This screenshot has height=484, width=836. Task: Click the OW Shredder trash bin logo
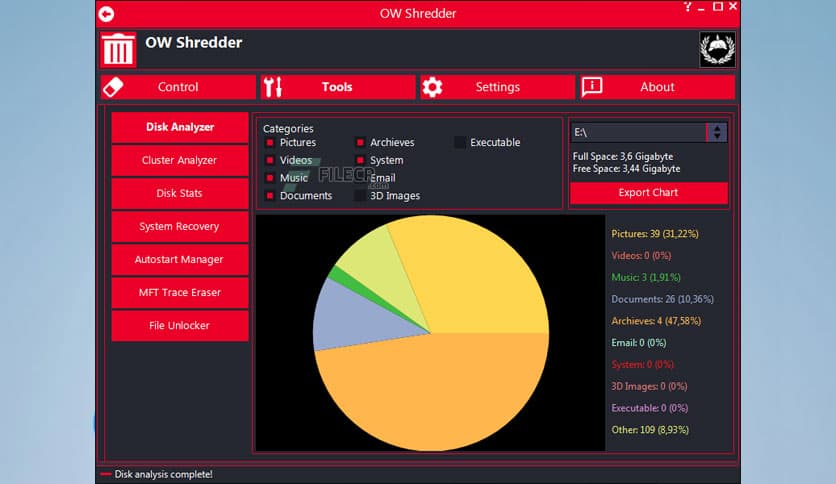pyautogui.click(x=117, y=50)
